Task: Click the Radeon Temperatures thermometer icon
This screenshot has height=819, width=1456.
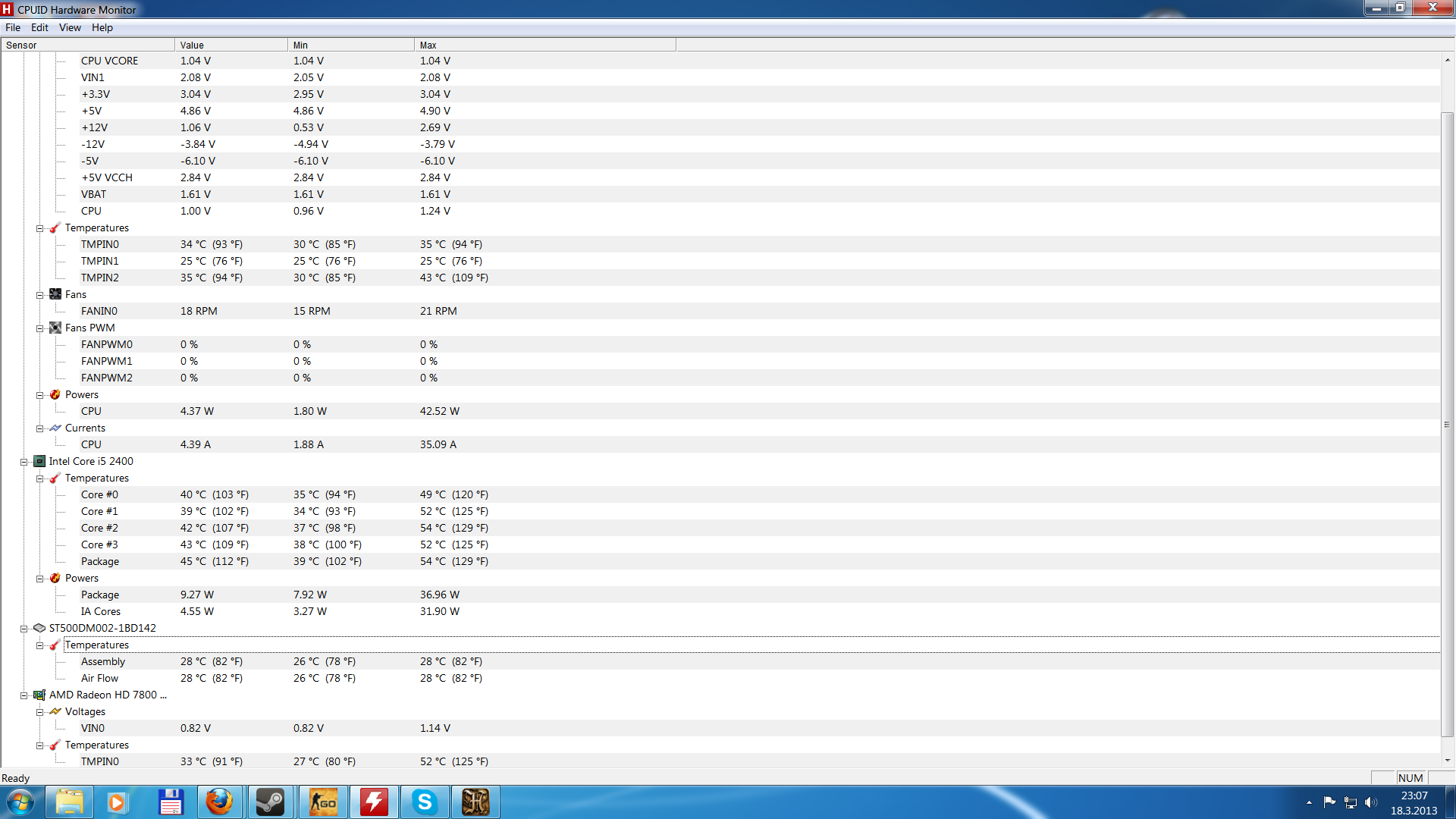Action: tap(55, 745)
